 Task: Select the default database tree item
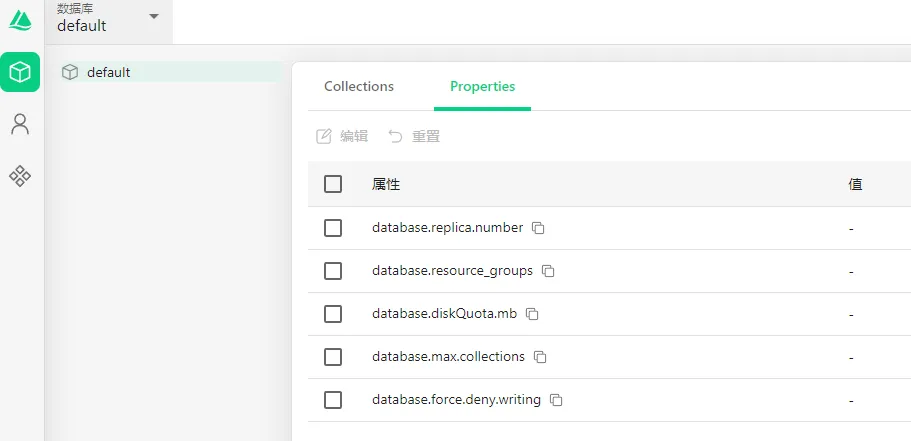click(170, 72)
